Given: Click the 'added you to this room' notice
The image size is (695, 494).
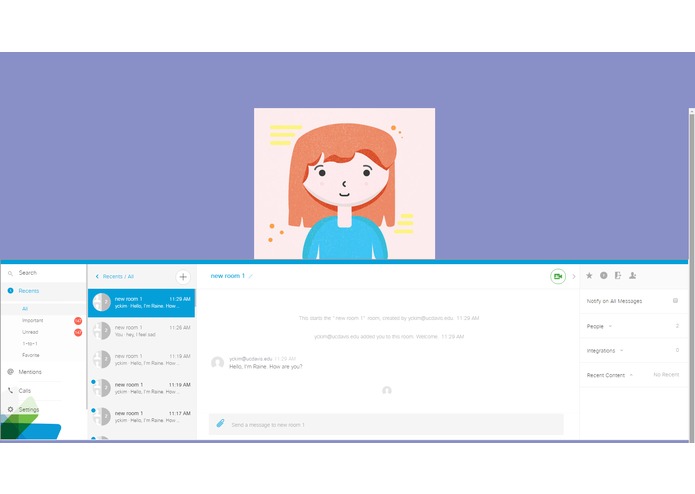Looking at the screenshot, I should (389, 337).
